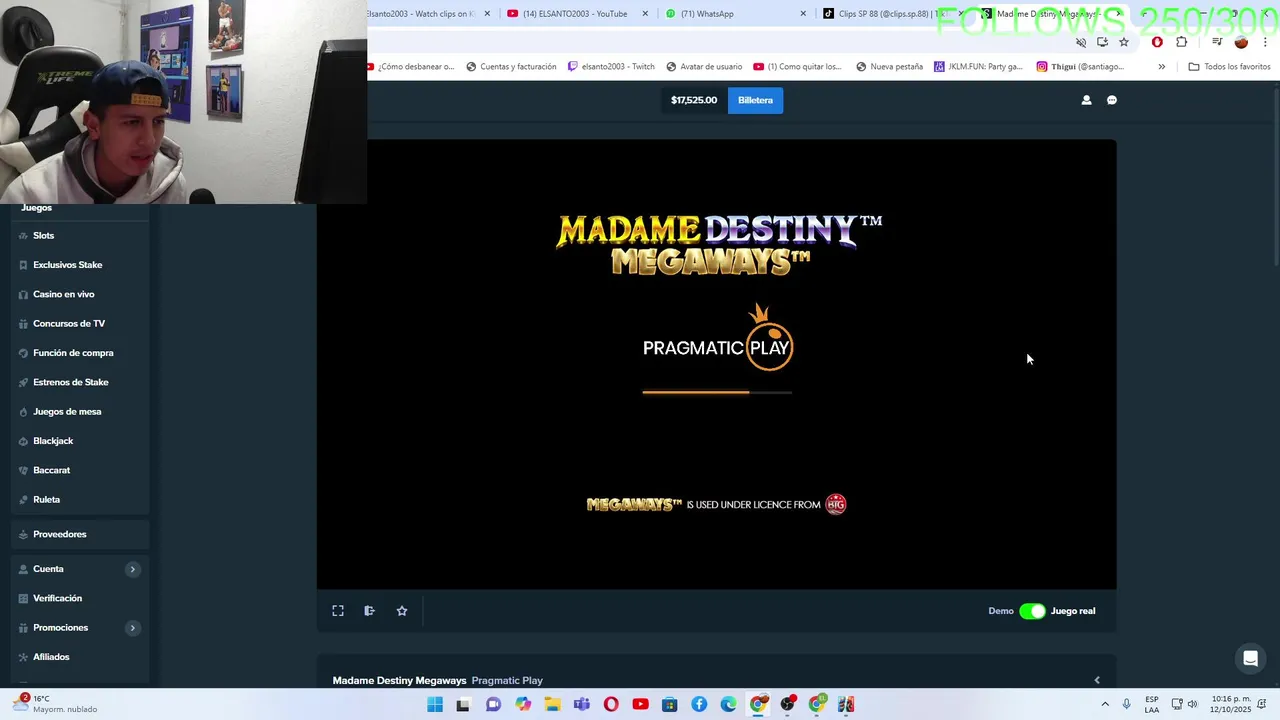The height and width of the screenshot is (720, 1280).
Task: Collapse the Madame Destiny Megaways info panel
Action: click(1097, 680)
